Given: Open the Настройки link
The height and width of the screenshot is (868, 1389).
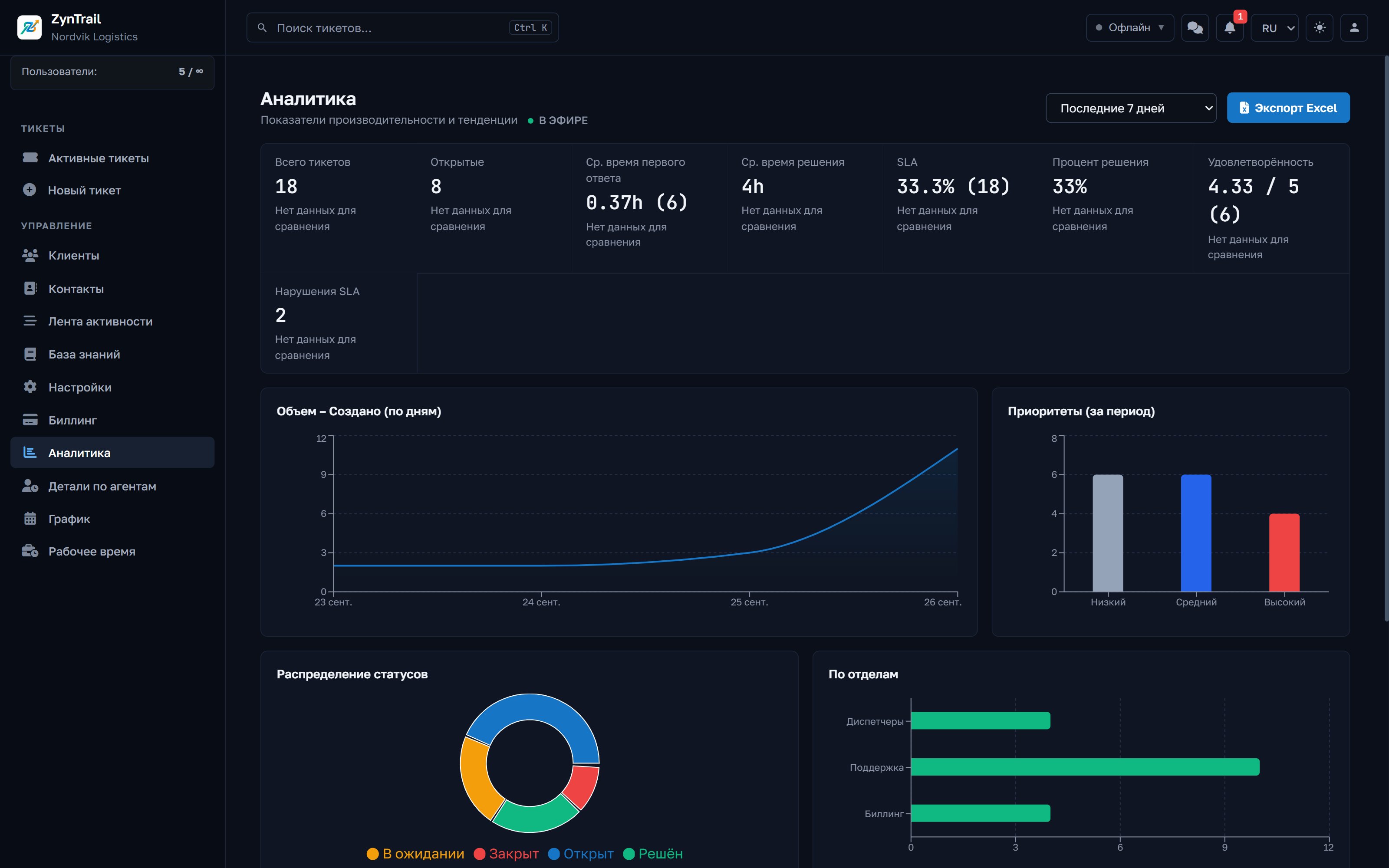Looking at the screenshot, I should click(x=112, y=387).
